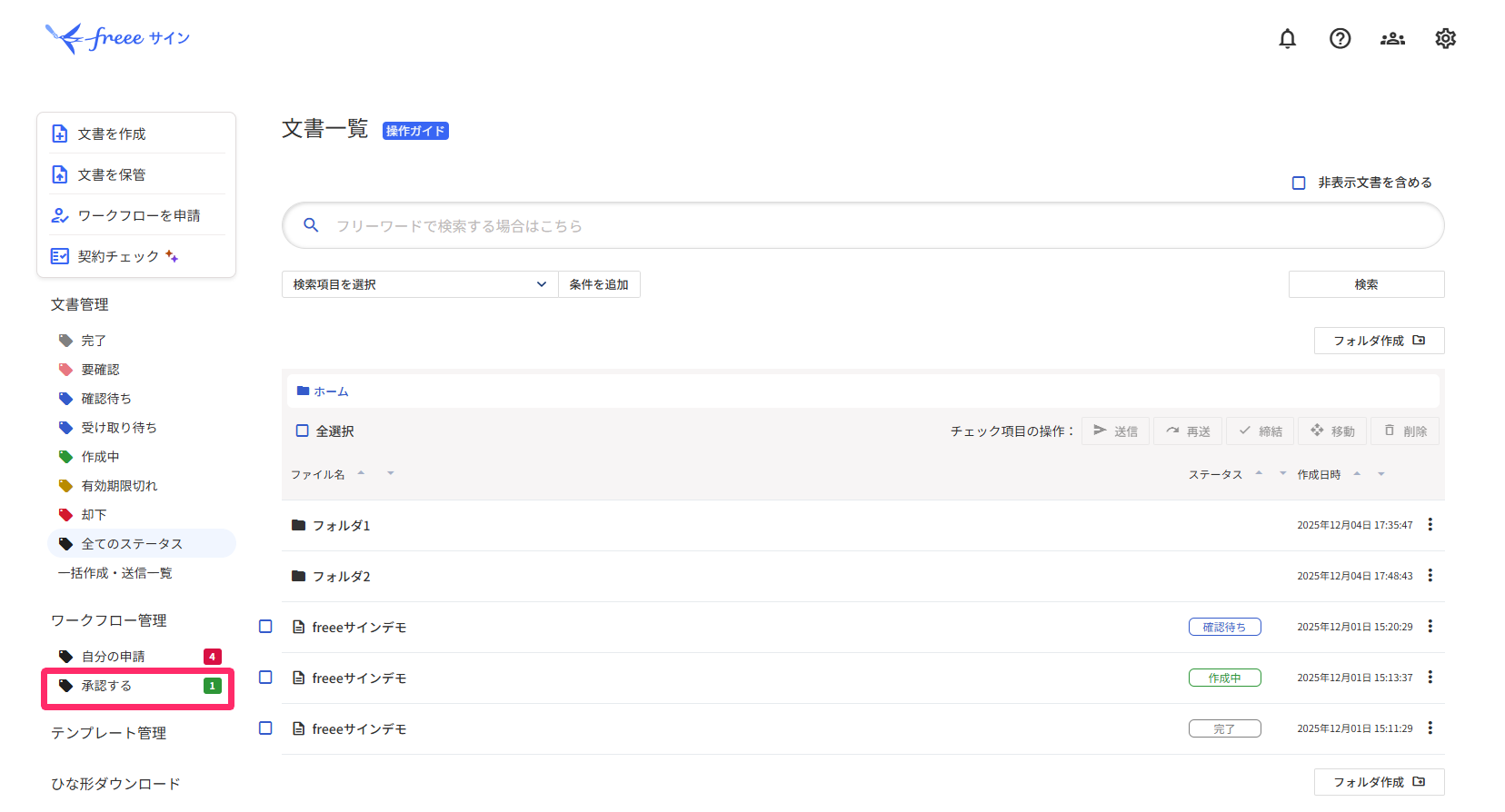Click the gray 完了 status badge

pyautogui.click(x=1224, y=728)
